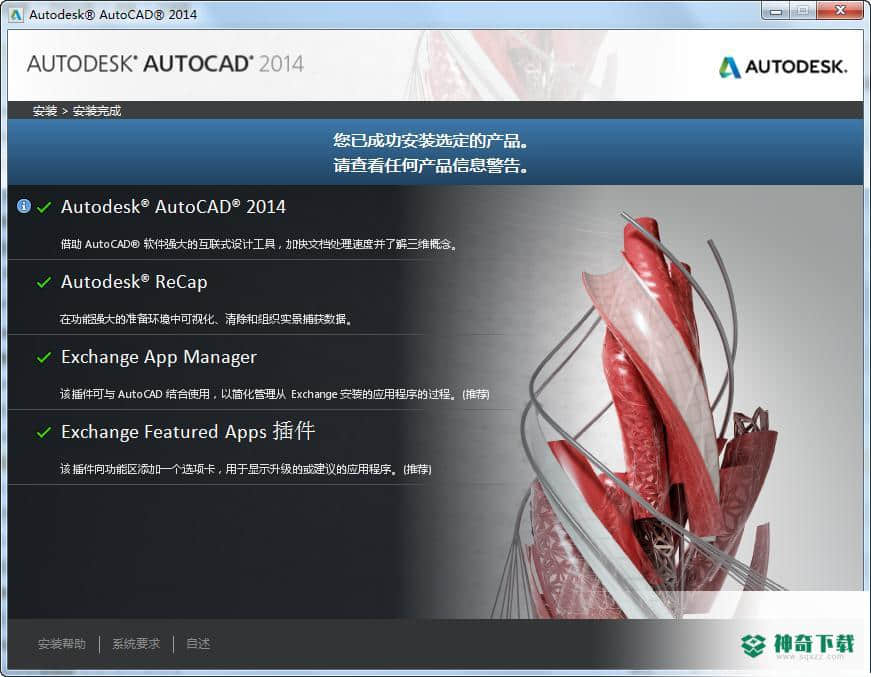Click the 请查看任何产品信息警告 message
This screenshot has height=677, width=871.
[x=431, y=166]
